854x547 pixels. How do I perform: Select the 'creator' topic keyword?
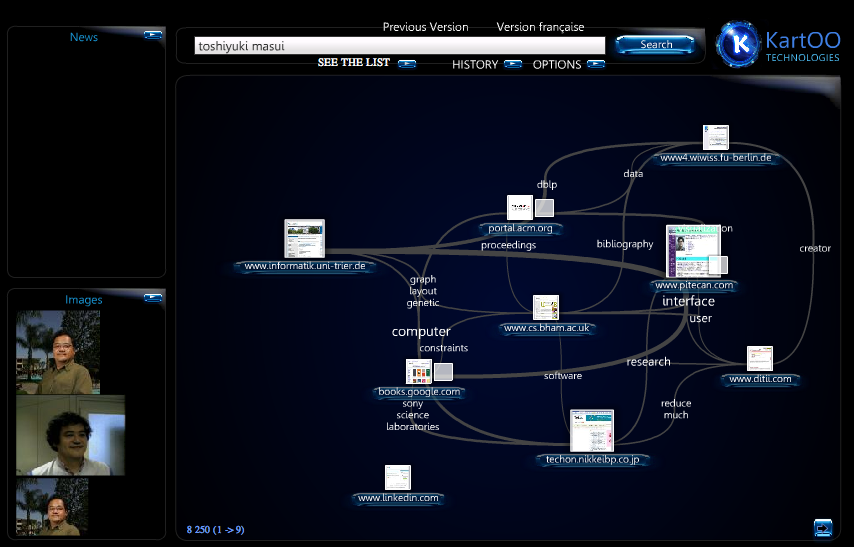point(815,248)
